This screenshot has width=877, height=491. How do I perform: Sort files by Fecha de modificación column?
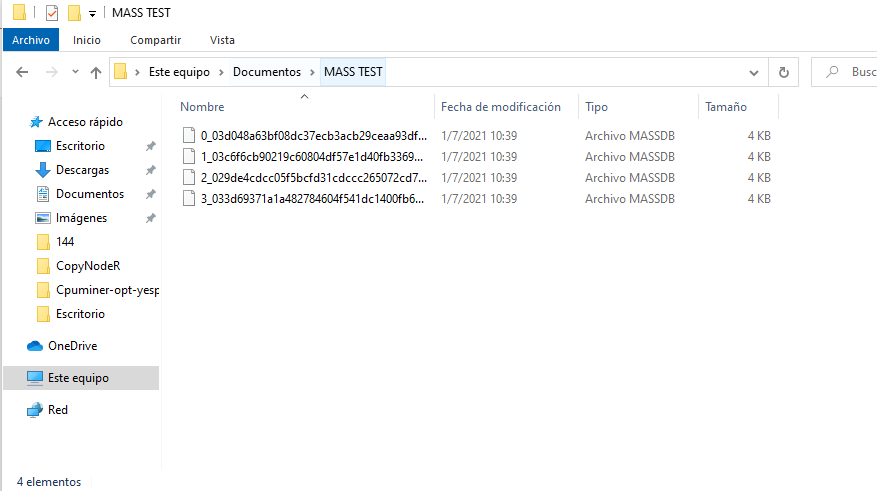500,107
